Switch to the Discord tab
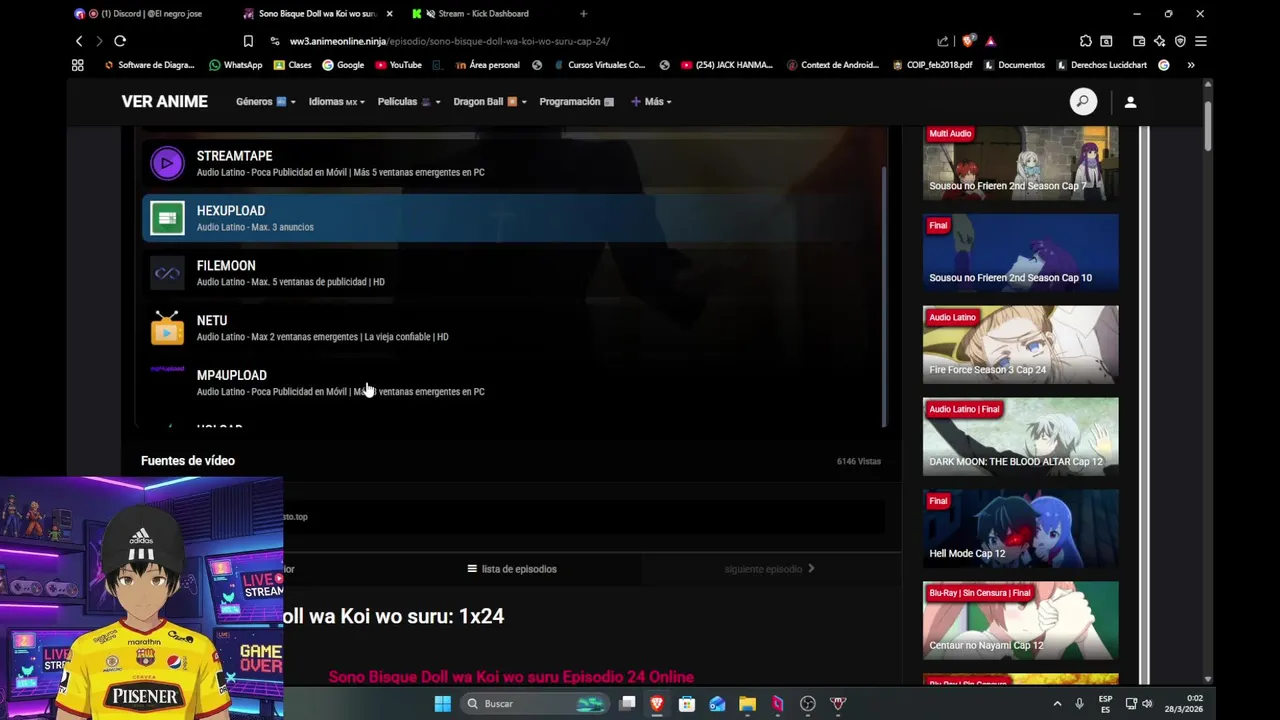 click(145, 13)
